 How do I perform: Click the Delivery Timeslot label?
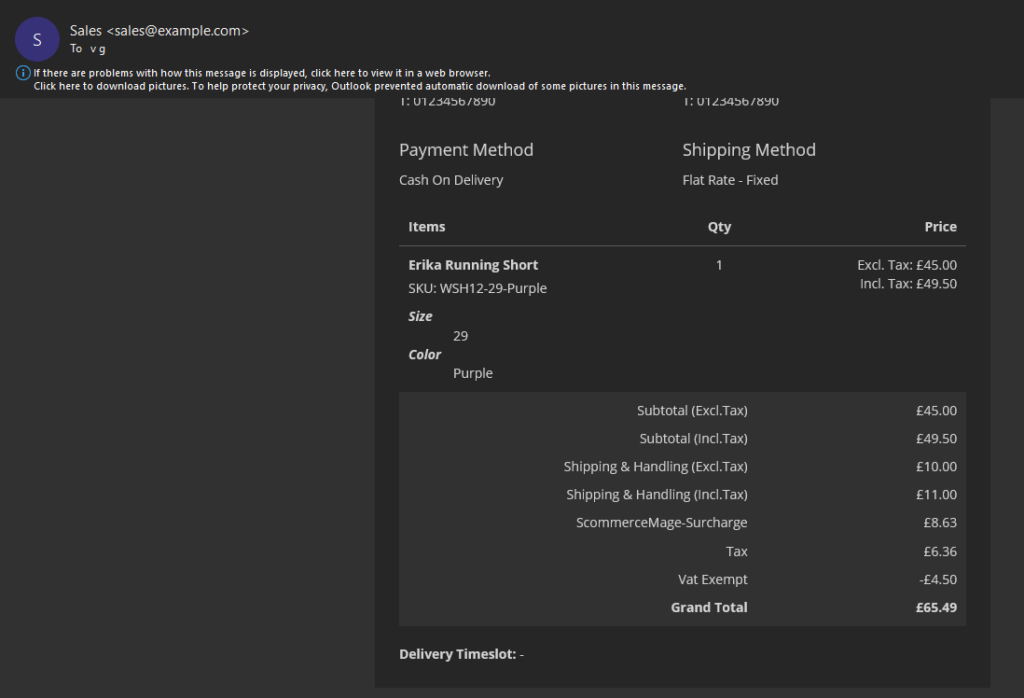(x=457, y=654)
